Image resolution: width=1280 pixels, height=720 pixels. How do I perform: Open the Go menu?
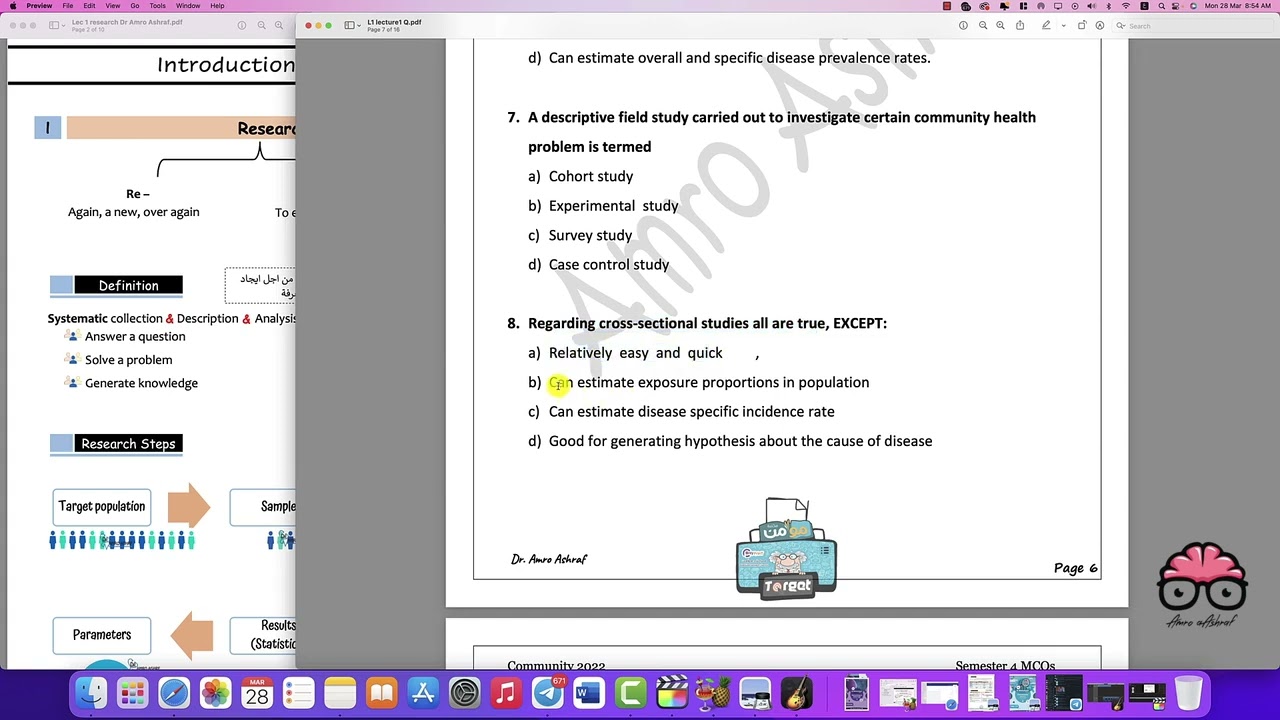click(x=135, y=6)
